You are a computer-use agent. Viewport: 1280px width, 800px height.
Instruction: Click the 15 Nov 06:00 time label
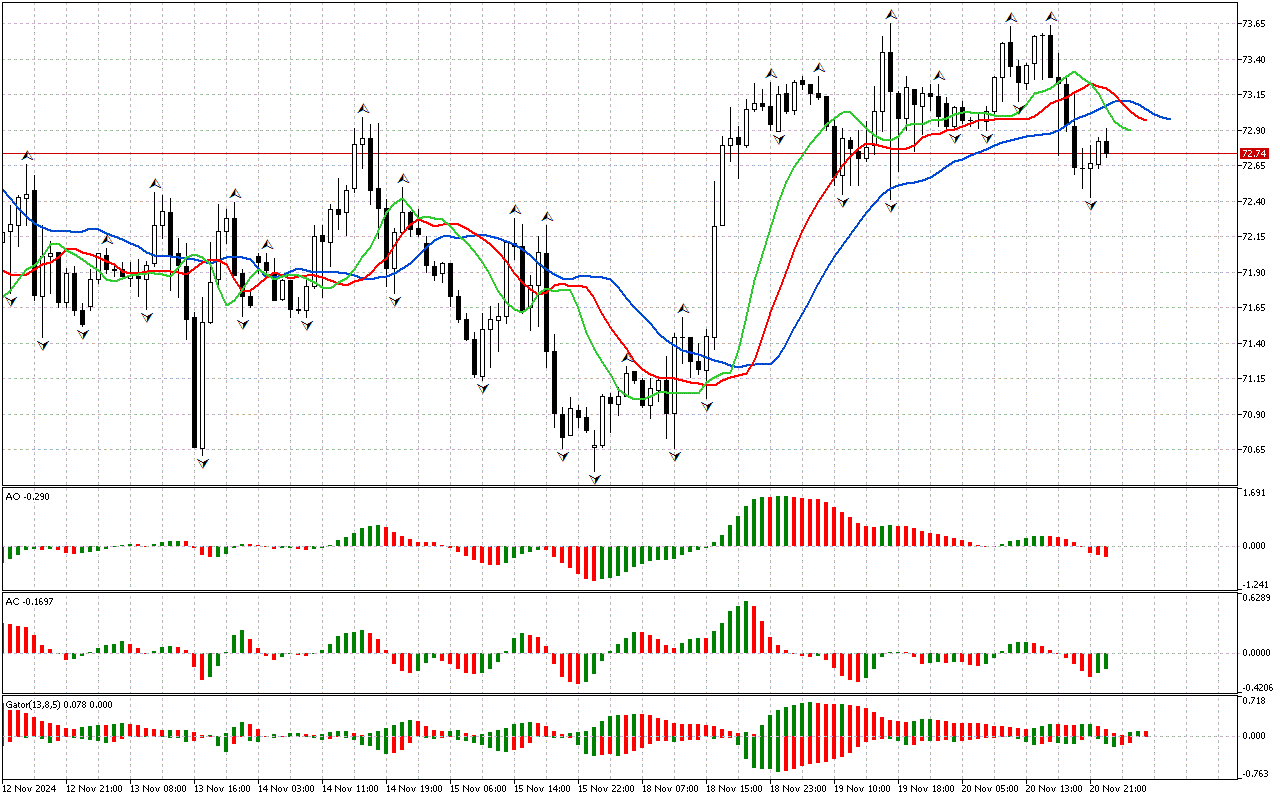(x=478, y=789)
